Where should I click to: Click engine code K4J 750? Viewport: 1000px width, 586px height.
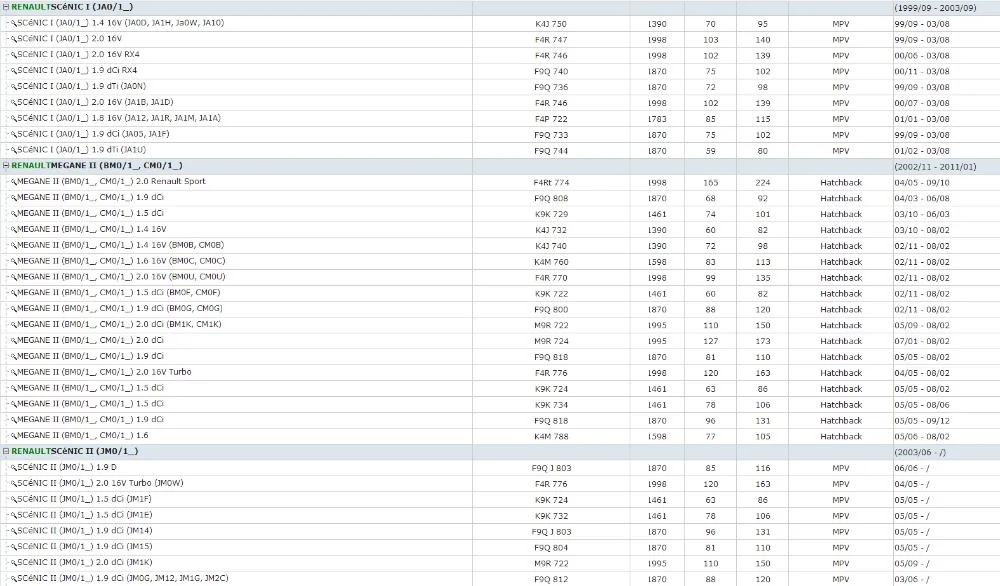[x=551, y=24]
